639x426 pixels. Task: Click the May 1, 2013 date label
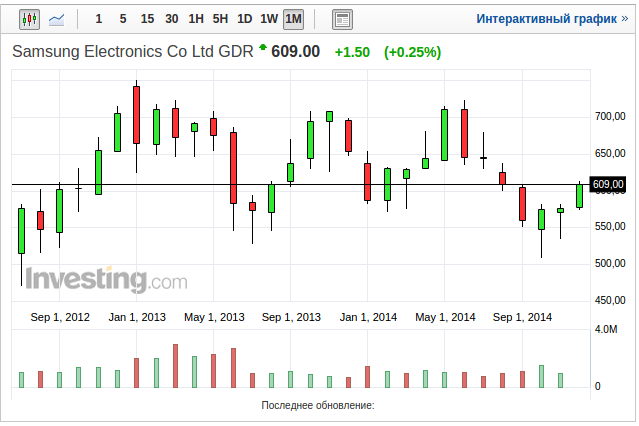pos(214,317)
